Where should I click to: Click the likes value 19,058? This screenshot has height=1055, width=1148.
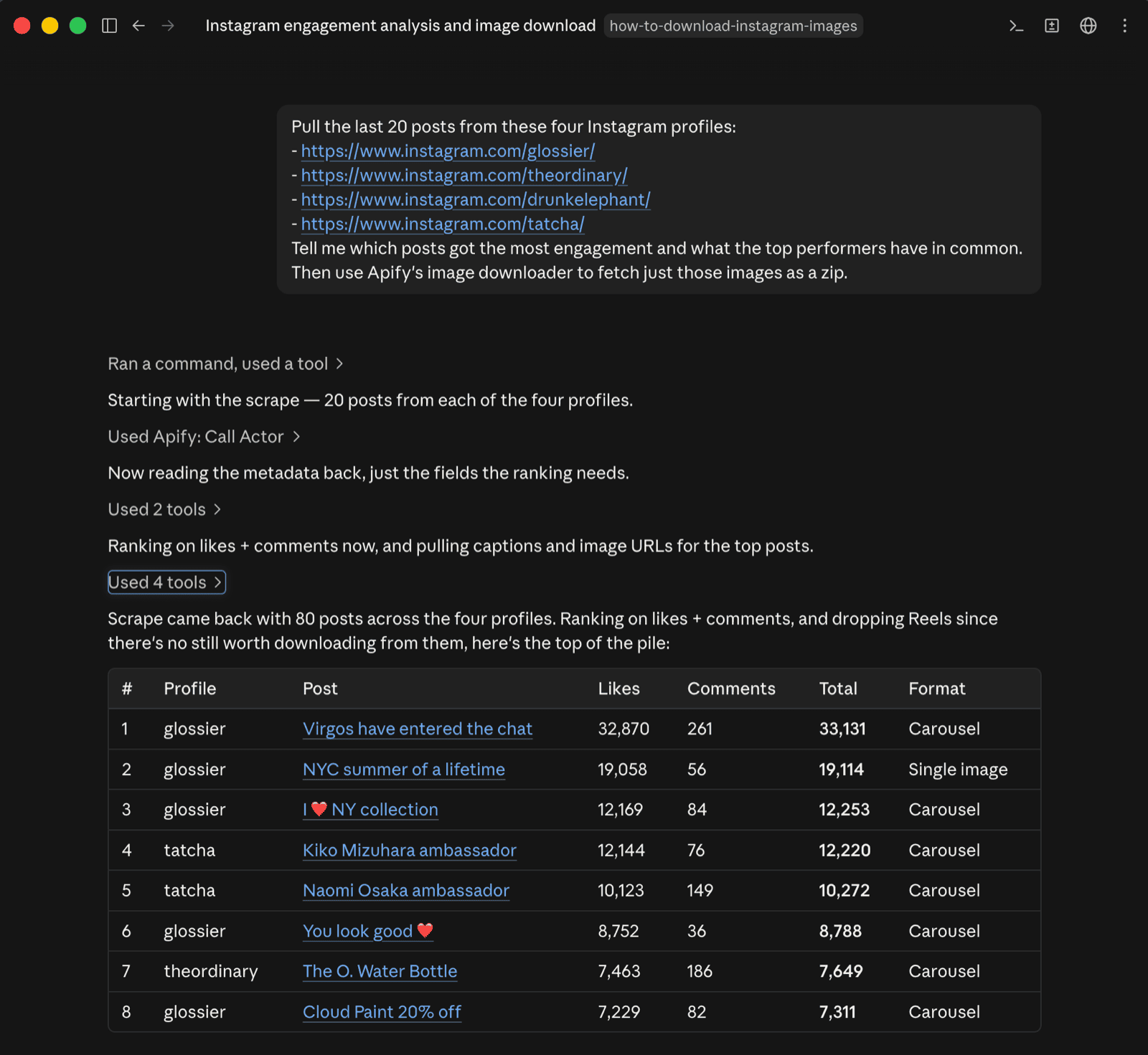click(623, 770)
